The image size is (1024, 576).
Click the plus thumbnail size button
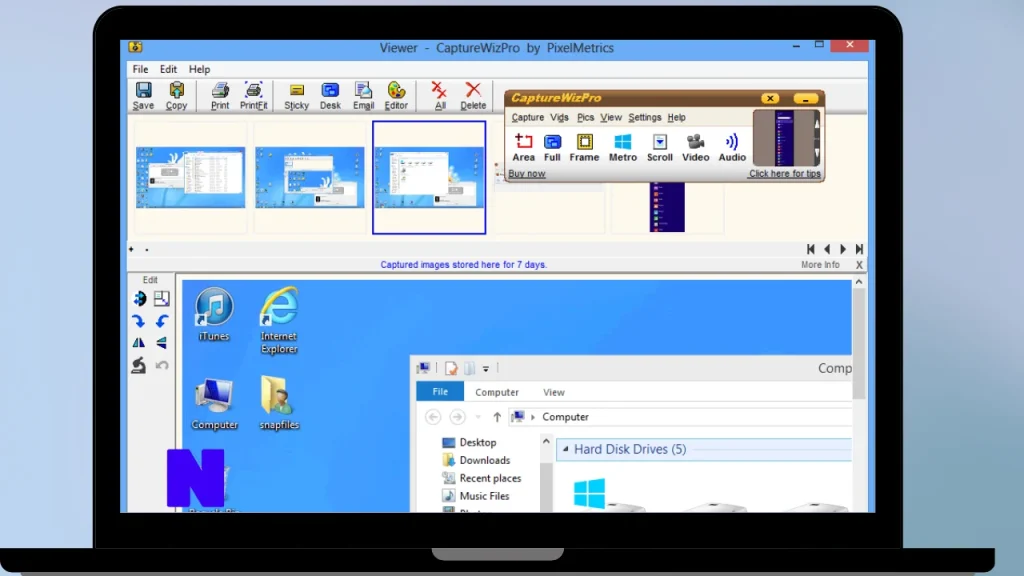tap(131, 249)
